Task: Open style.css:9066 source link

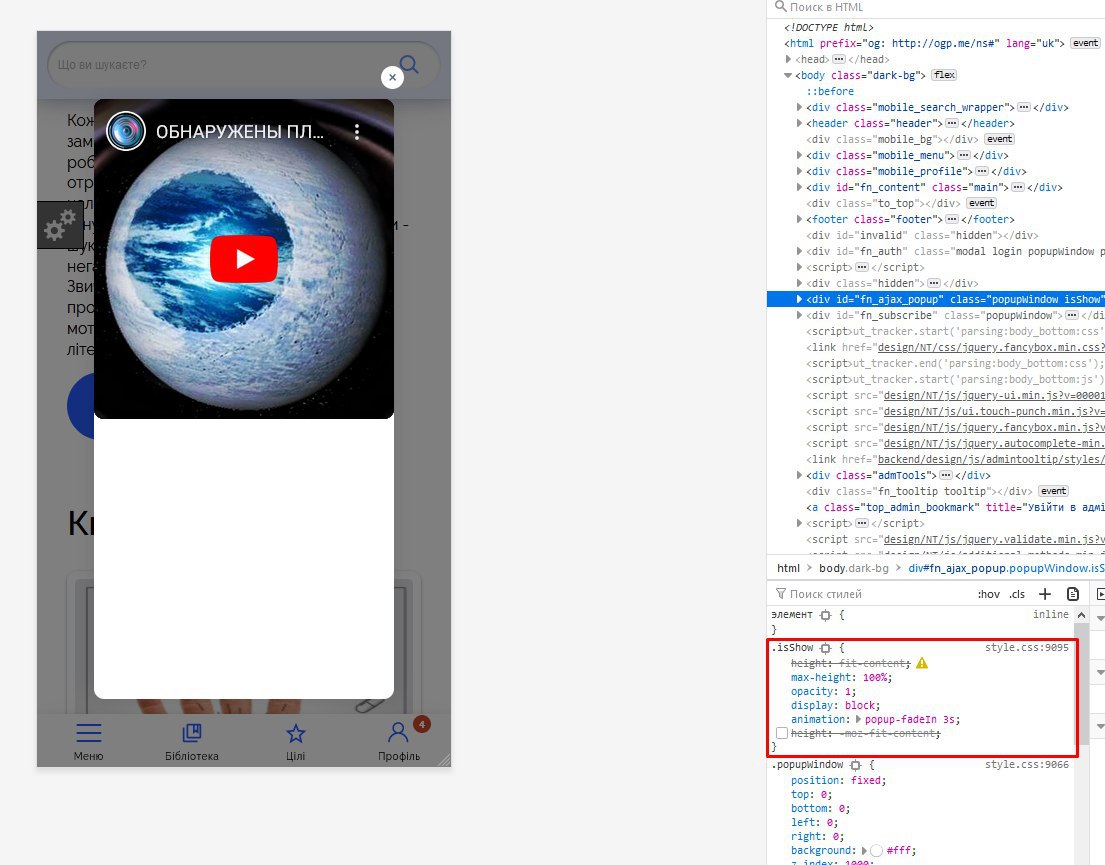Action: click(1027, 765)
